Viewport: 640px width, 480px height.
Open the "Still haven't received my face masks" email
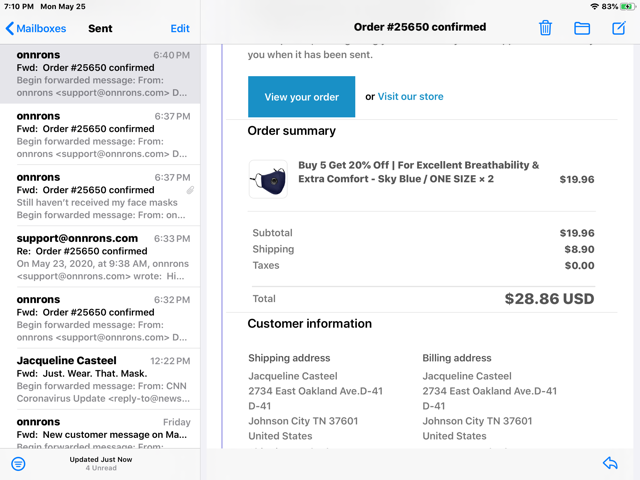(100, 196)
